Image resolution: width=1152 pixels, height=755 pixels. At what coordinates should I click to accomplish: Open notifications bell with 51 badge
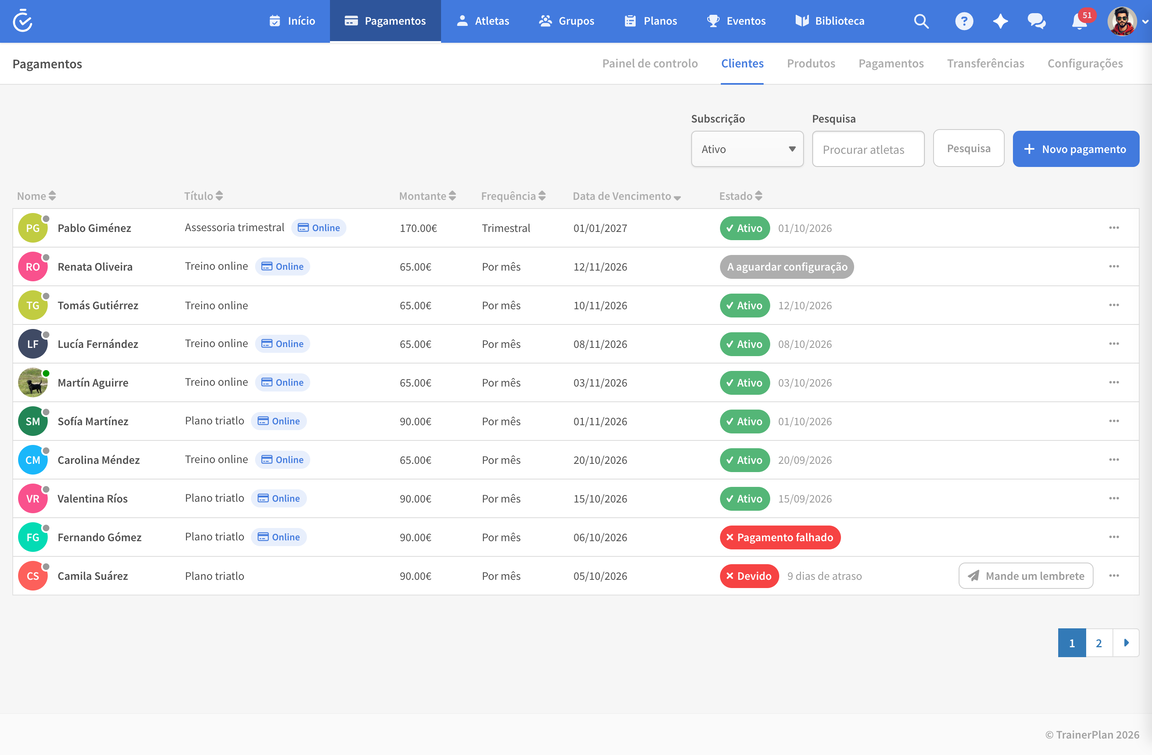click(x=1080, y=20)
